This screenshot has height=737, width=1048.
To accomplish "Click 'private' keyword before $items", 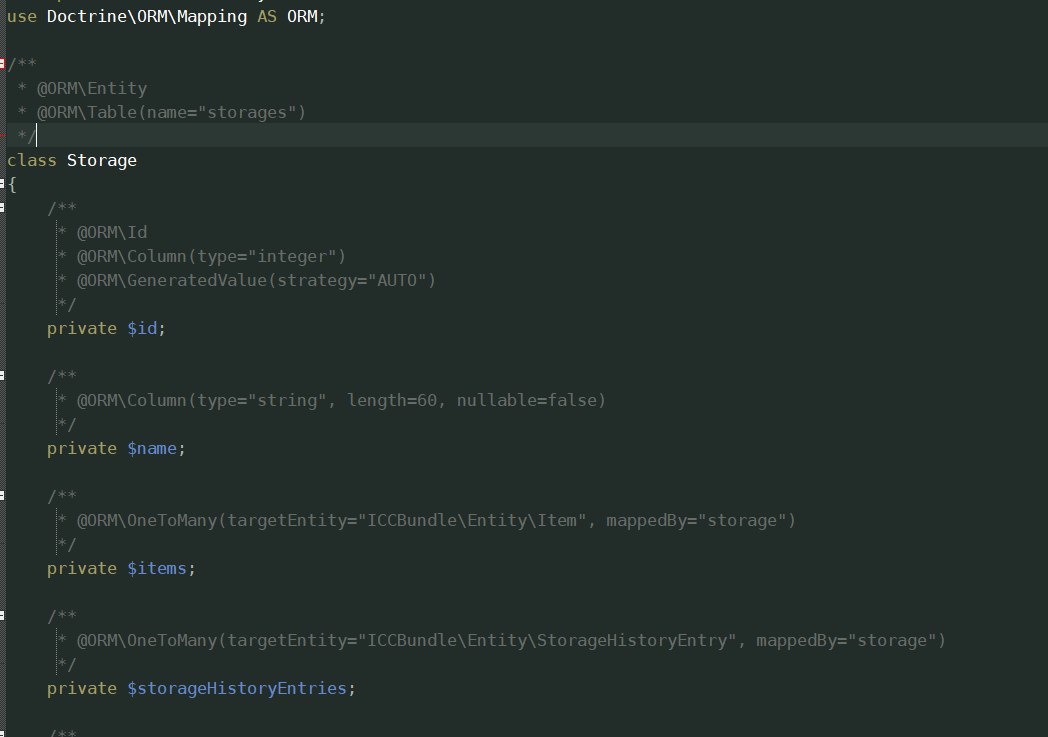I will (x=82, y=569).
